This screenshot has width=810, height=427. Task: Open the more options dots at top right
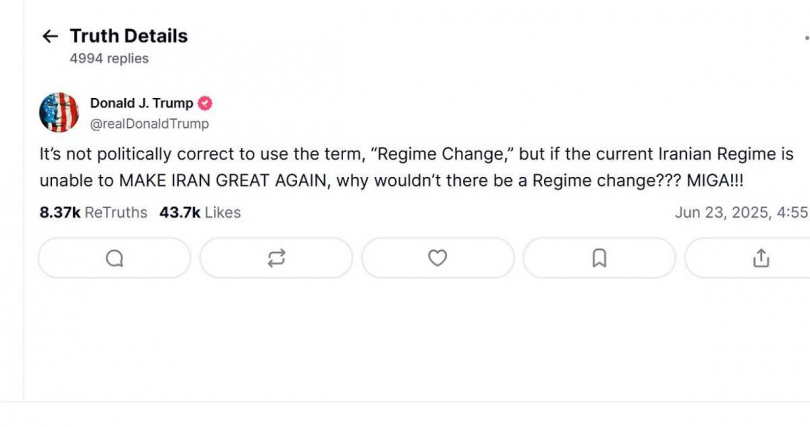point(807,38)
